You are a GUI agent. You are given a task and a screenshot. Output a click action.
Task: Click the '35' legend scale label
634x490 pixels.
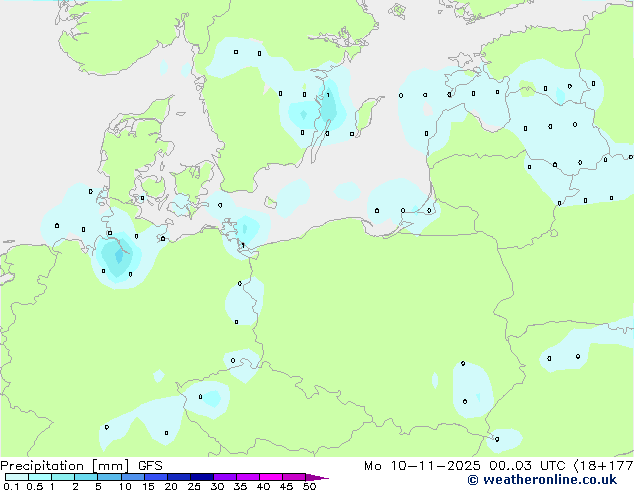point(240,486)
